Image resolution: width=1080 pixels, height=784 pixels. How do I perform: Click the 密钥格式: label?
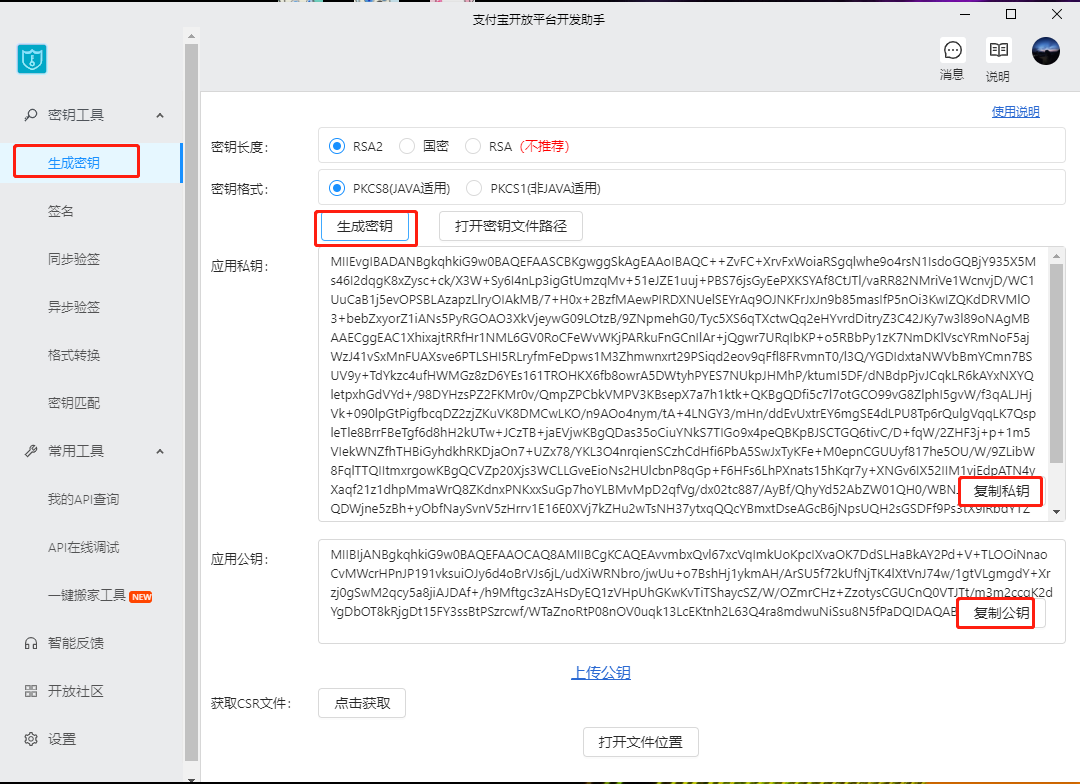[x=240, y=189]
